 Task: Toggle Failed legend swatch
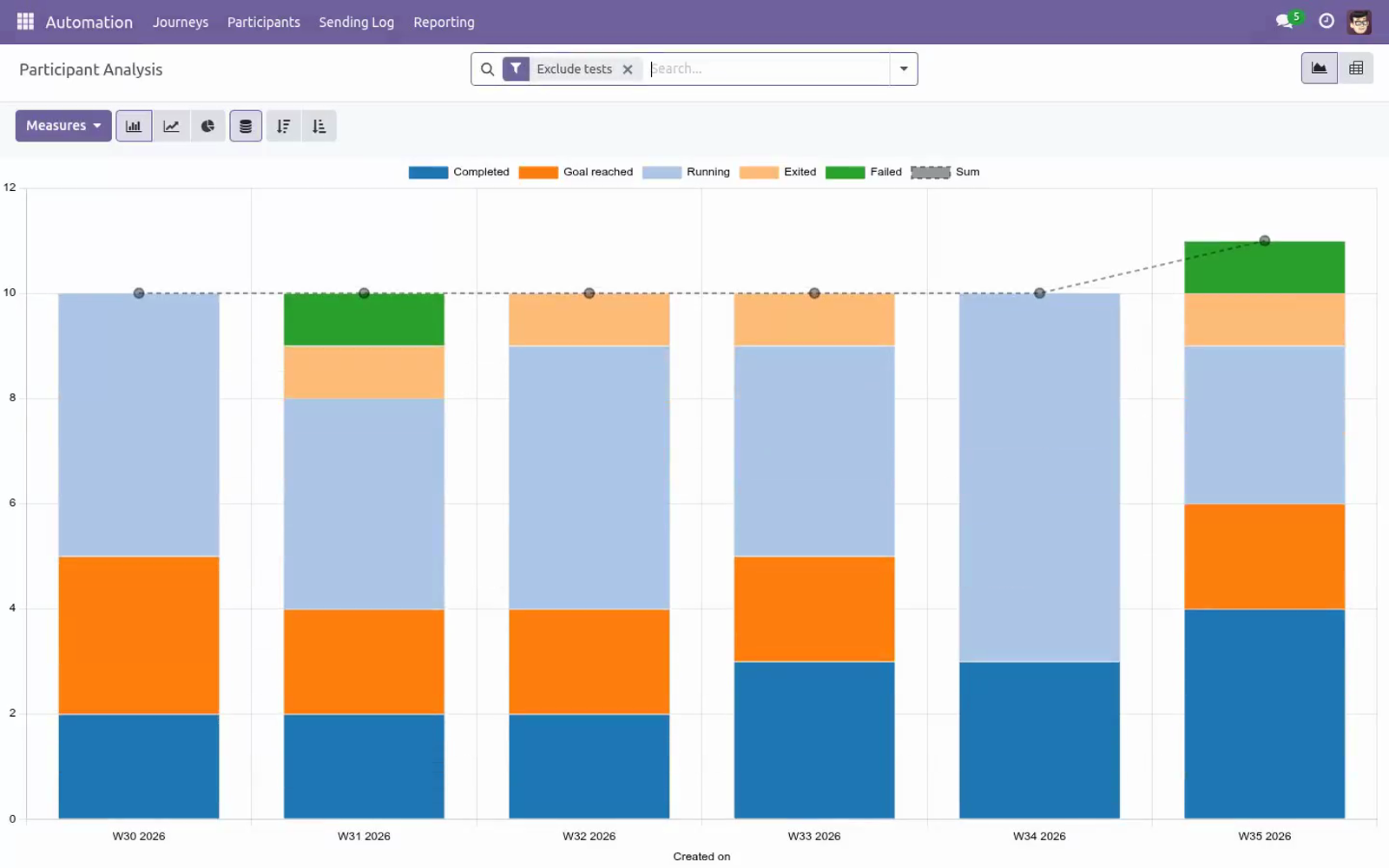tap(845, 172)
